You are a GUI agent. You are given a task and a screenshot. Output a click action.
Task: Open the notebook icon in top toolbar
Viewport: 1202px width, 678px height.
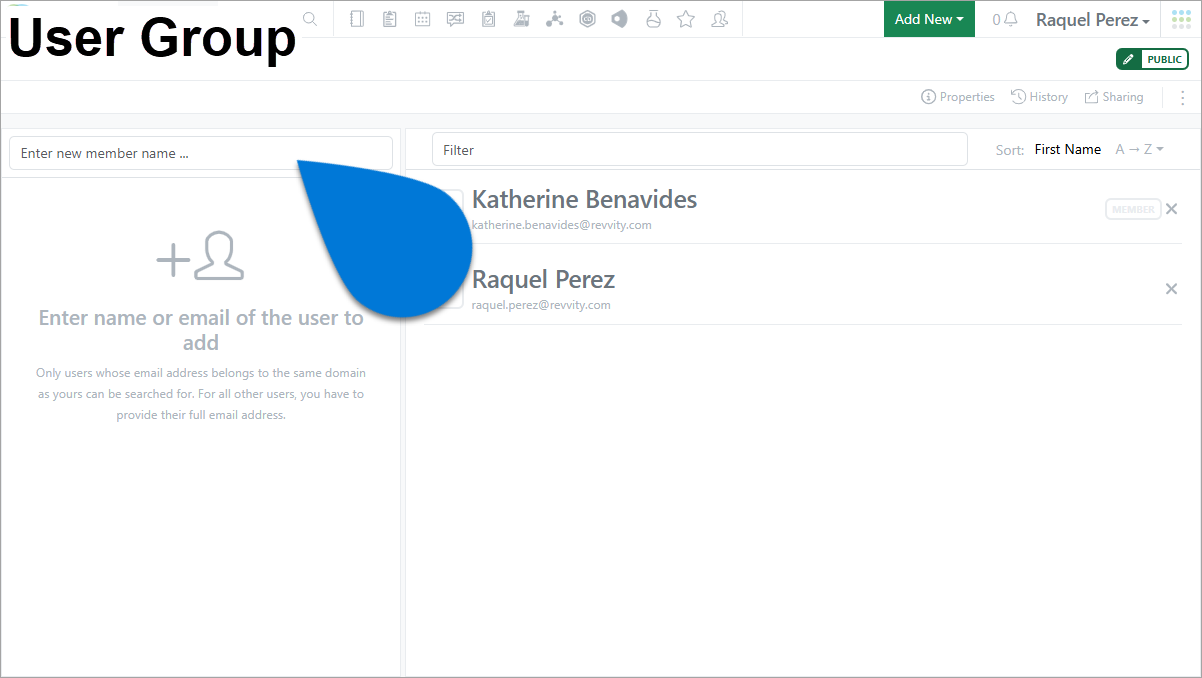point(357,19)
